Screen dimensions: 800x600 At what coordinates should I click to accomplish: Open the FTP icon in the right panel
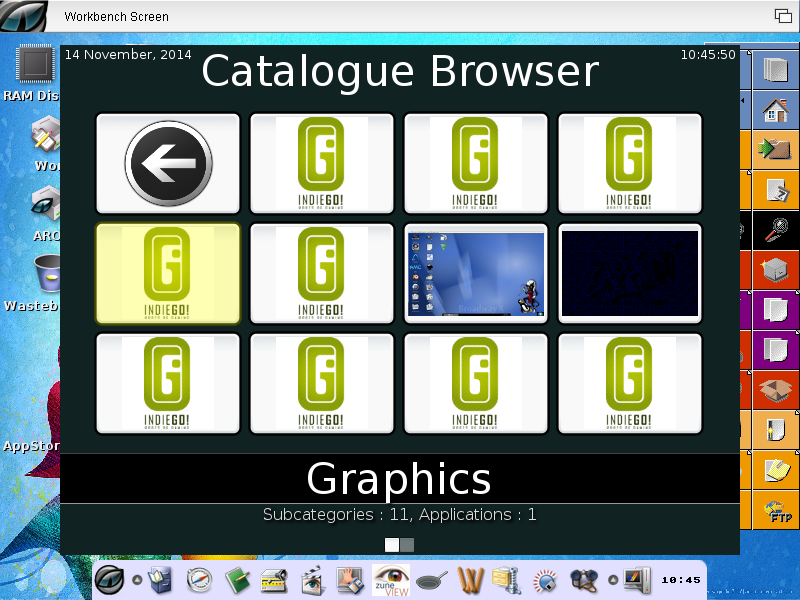pyautogui.click(x=778, y=511)
